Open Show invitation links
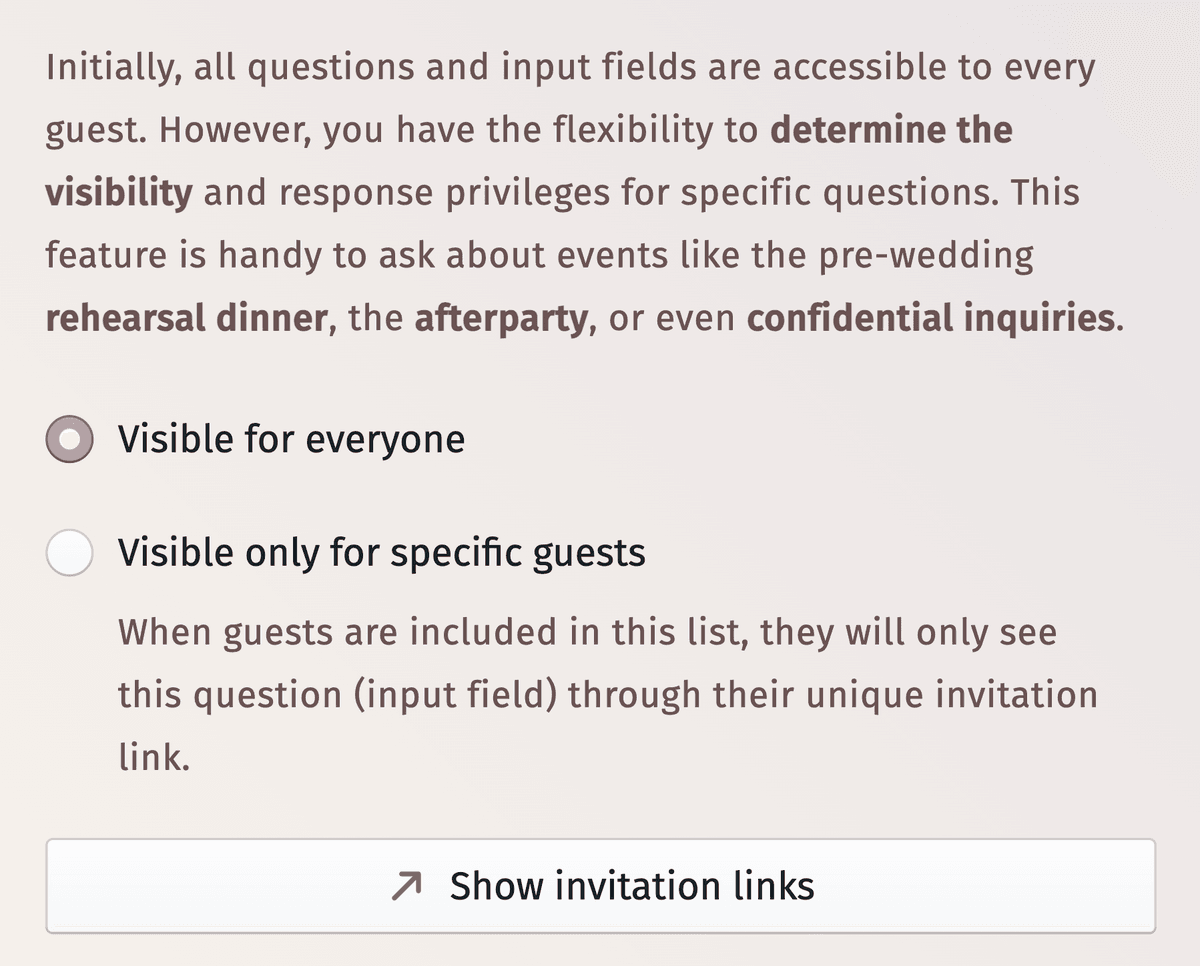The height and width of the screenshot is (966, 1200). [600, 884]
